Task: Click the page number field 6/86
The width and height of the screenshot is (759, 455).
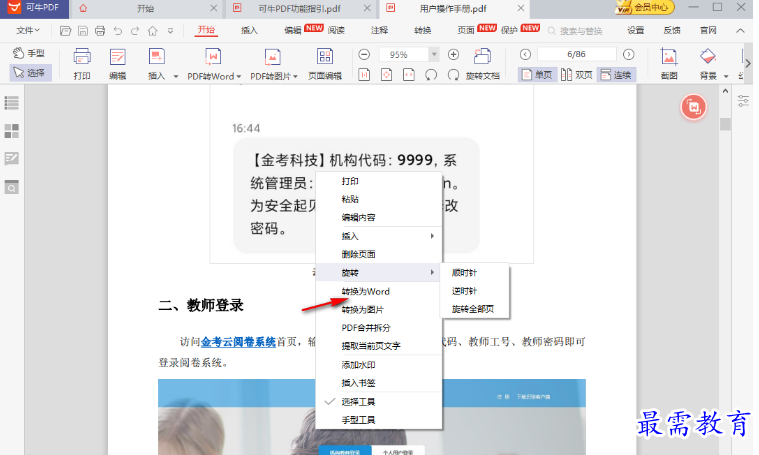Action: 577,54
